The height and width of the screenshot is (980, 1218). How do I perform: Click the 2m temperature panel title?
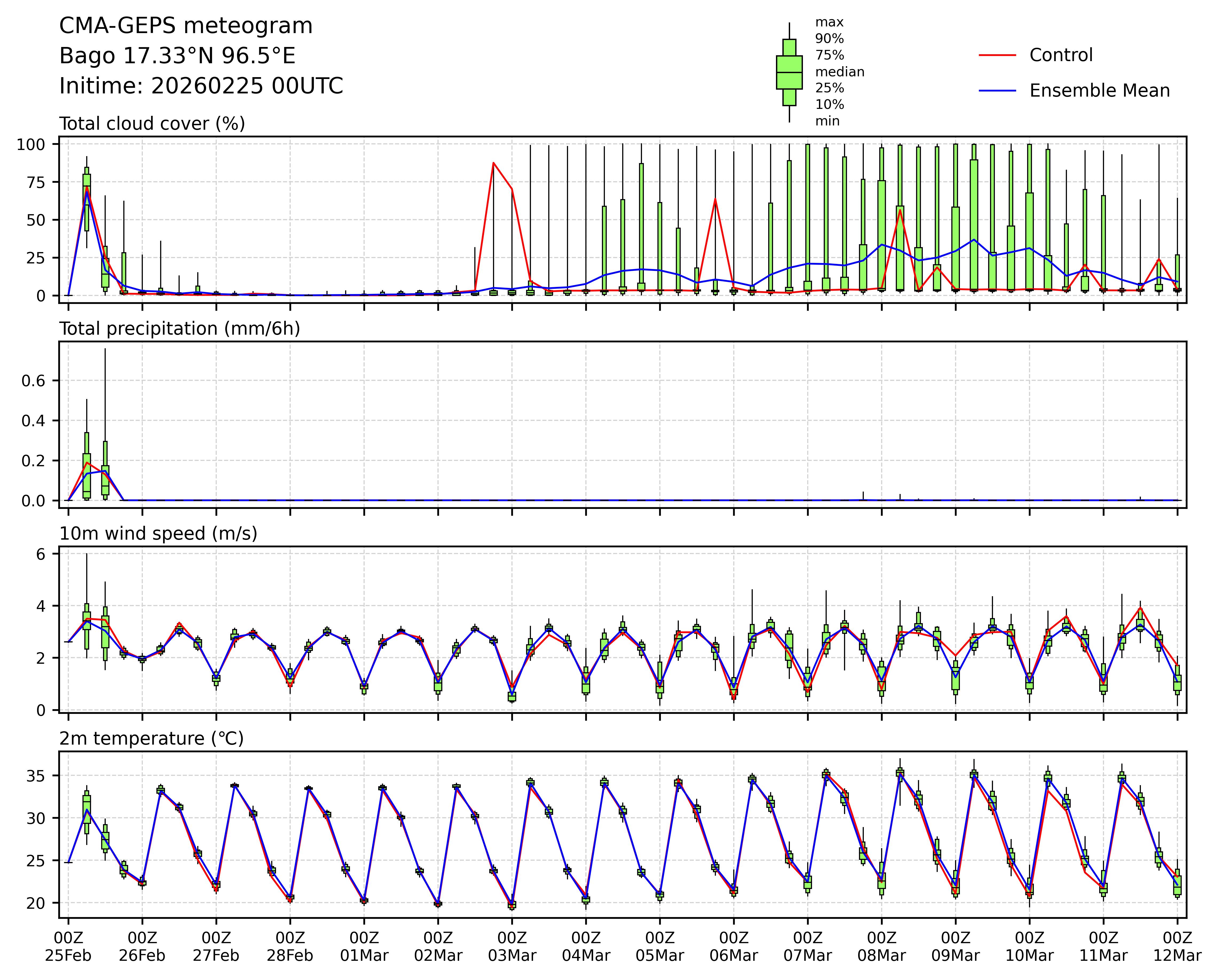[x=151, y=739]
